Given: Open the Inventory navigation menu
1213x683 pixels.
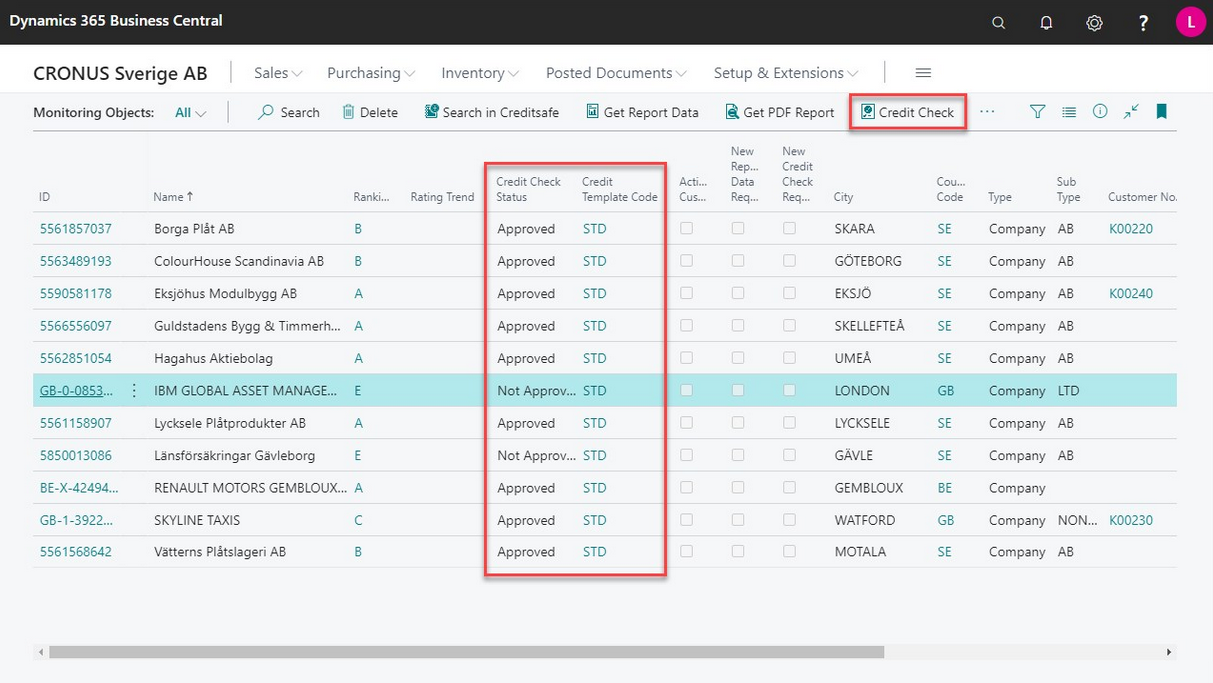Looking at the screenshot, I should pyautogui.click(x=480, y=73).
